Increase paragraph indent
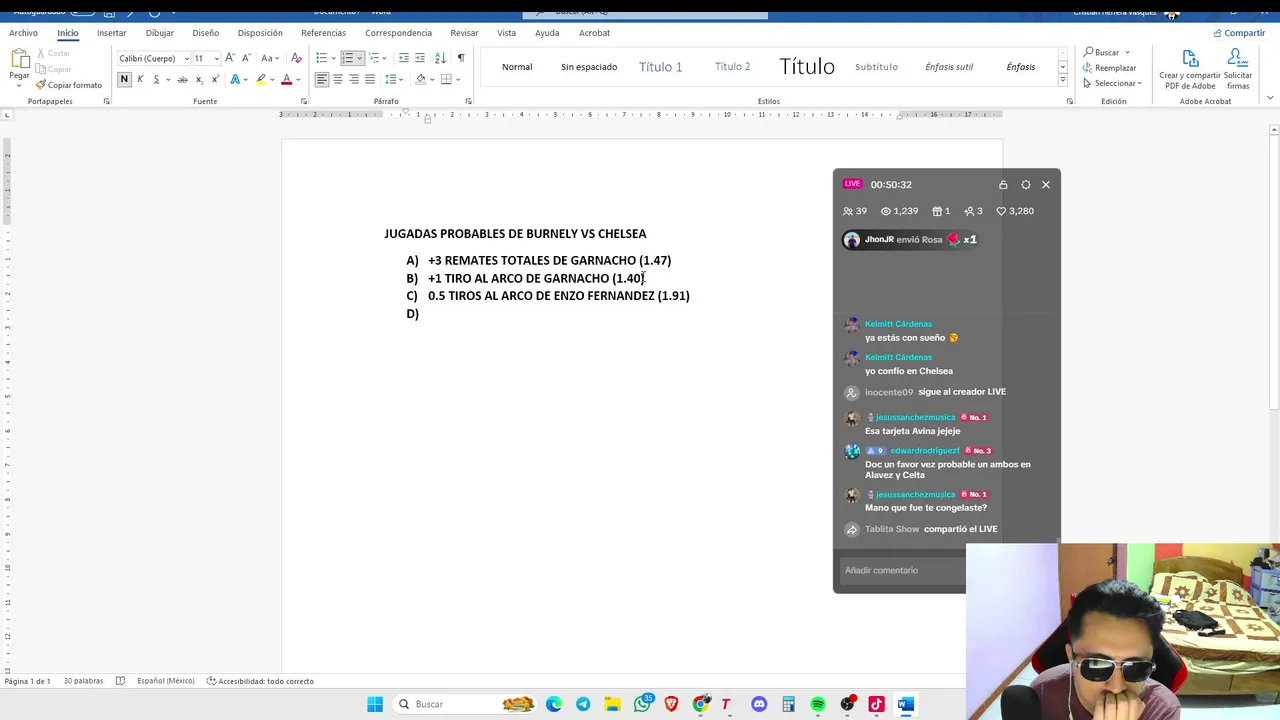This screenshot has height=720, width=1280. point(420,58)
